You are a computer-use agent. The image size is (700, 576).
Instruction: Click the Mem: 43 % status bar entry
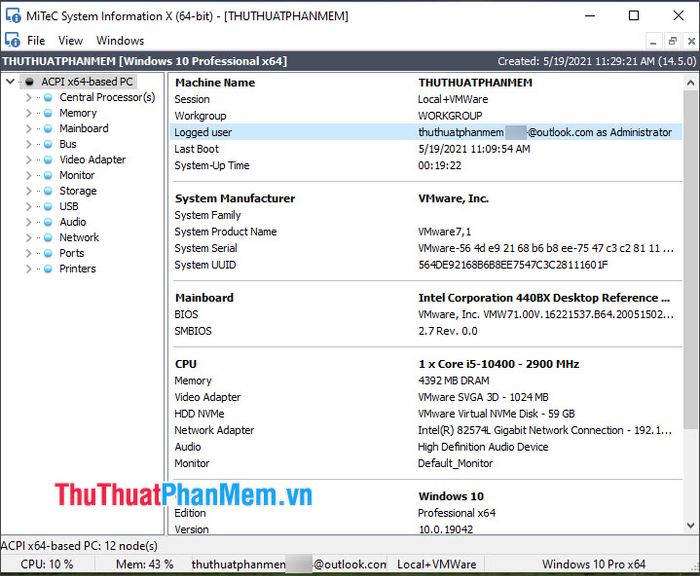(145, 564)
